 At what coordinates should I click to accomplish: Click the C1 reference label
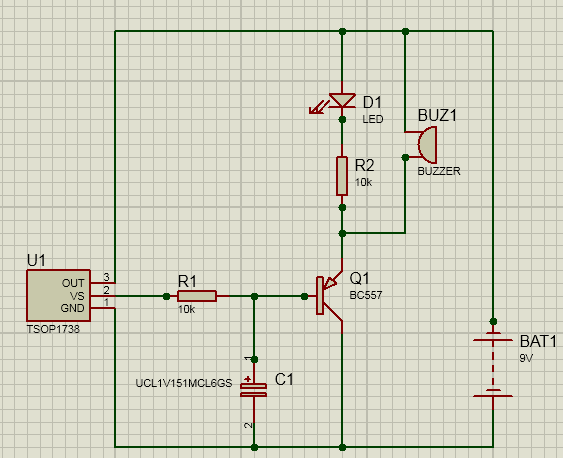[284, 379]
